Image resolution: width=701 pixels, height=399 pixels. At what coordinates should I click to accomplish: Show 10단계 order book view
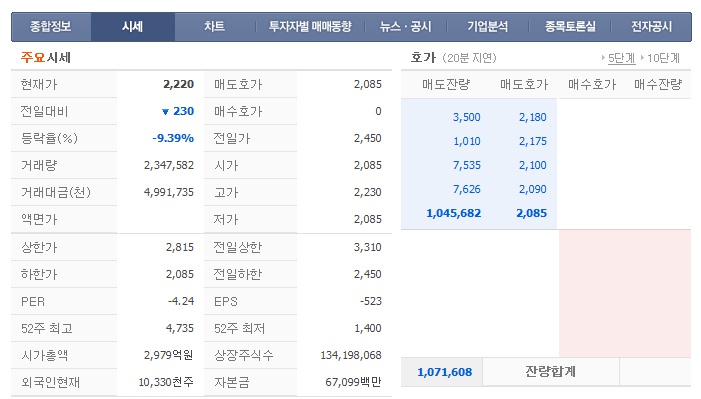pos(663,58)
